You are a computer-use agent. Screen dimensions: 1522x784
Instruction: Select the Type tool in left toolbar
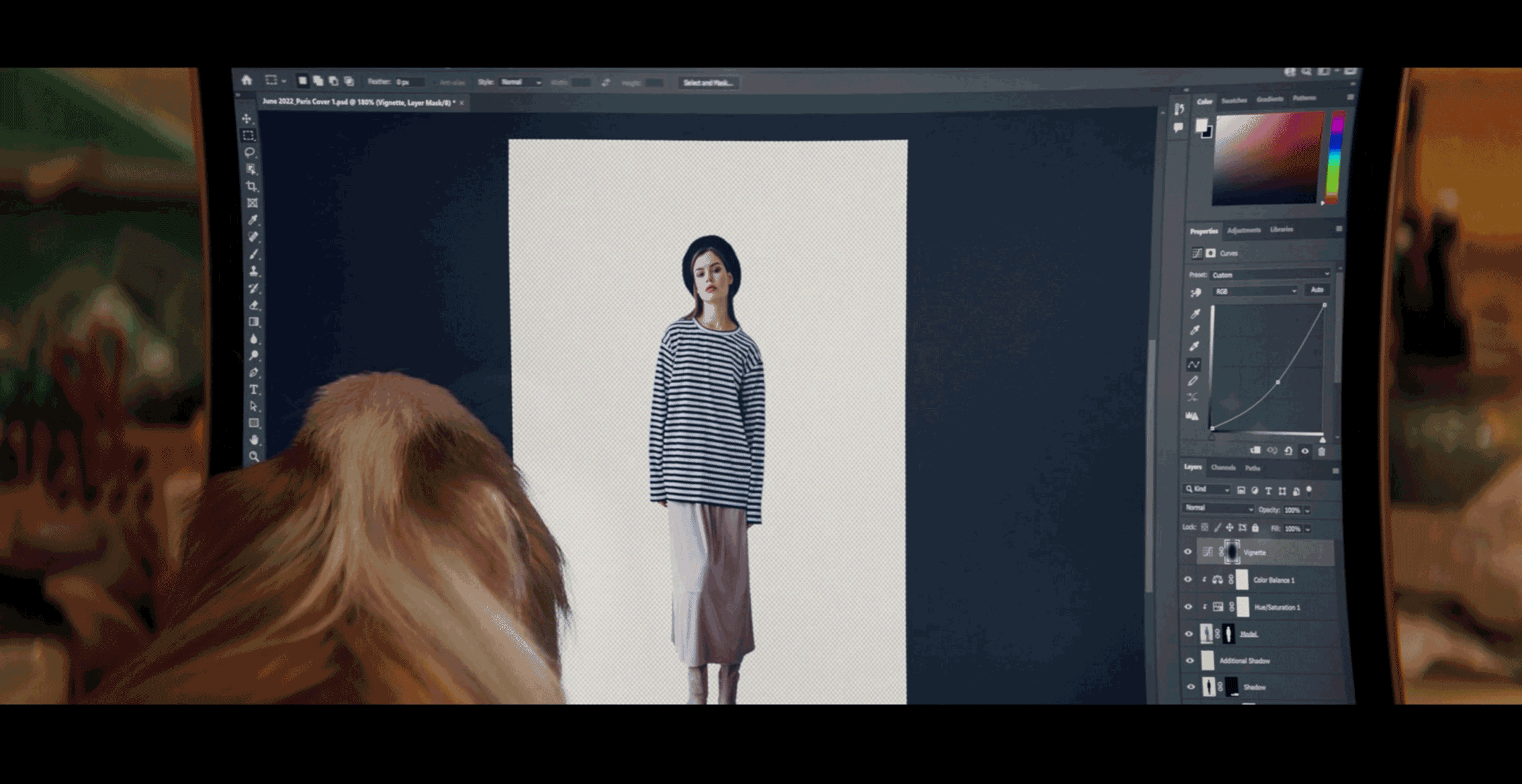253,390
